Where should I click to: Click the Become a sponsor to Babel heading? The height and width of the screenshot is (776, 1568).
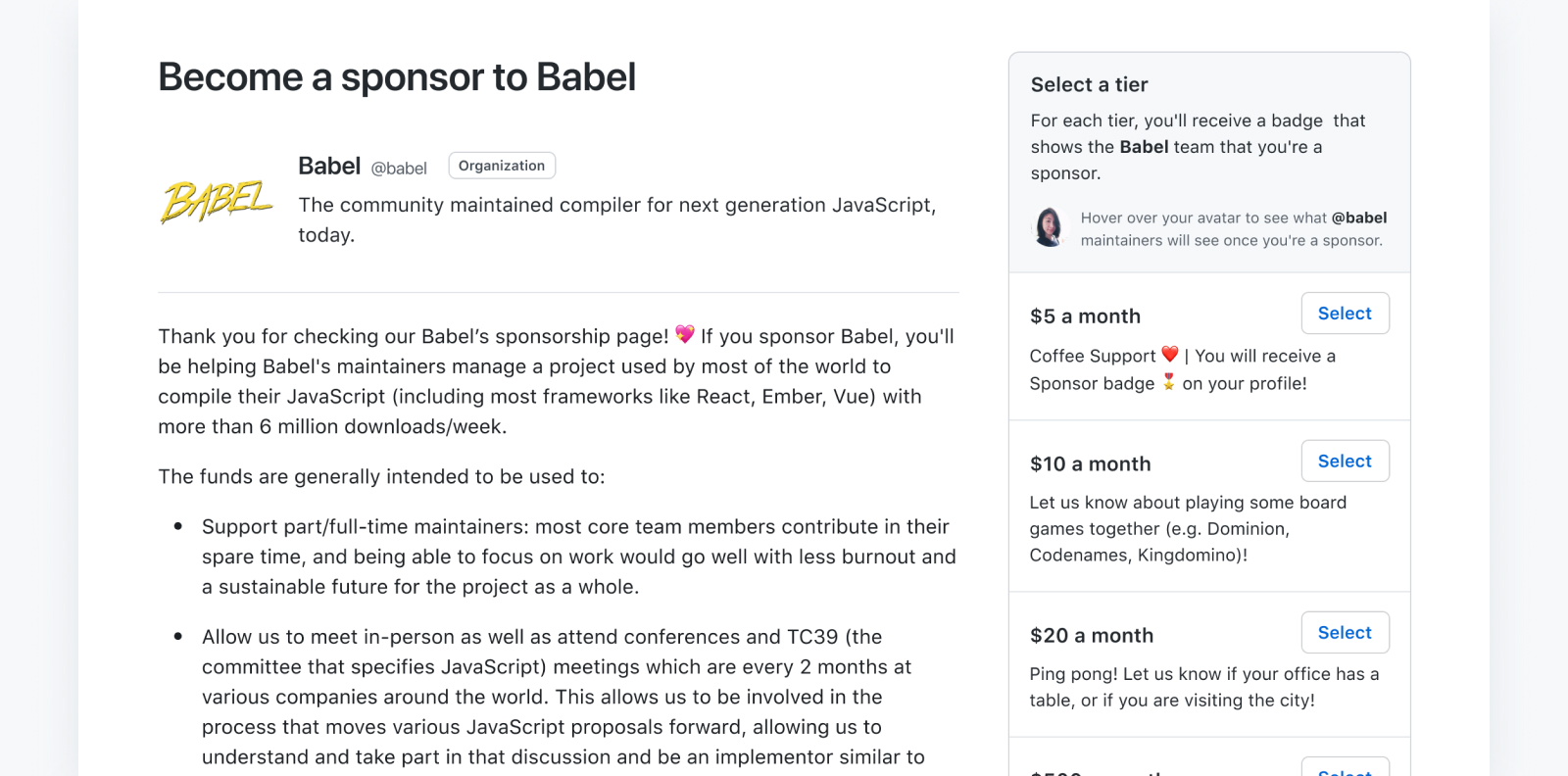397,76
